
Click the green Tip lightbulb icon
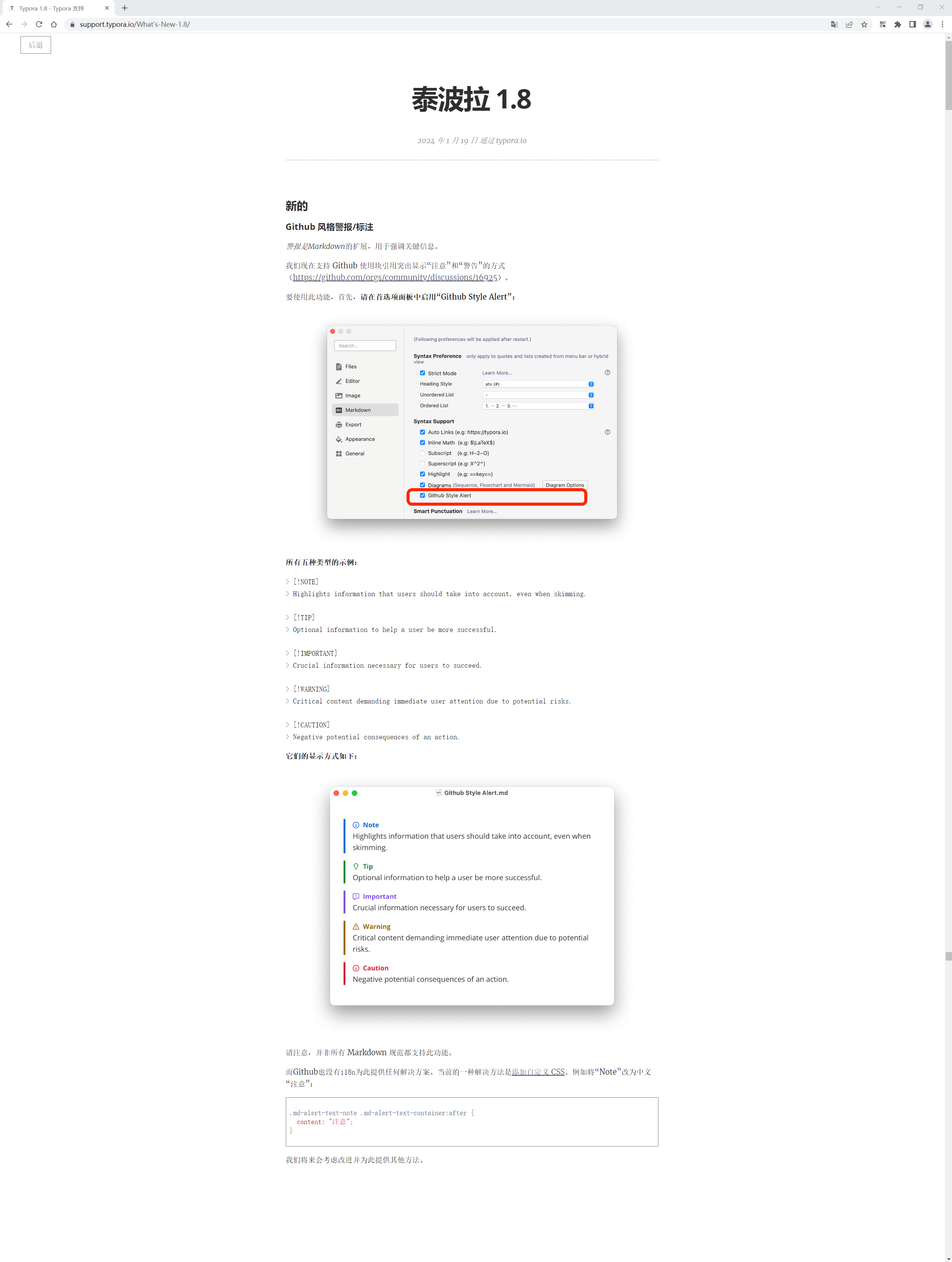(x=356, y=867)
